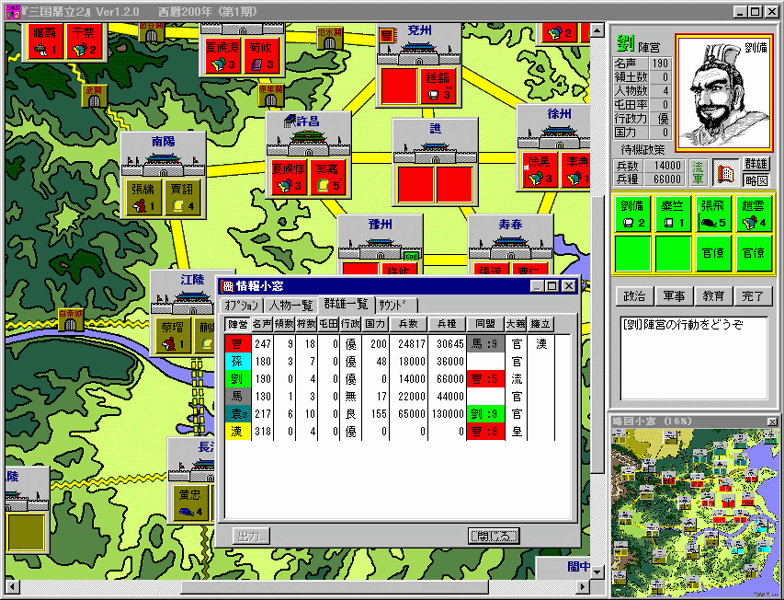This screenshot has width=784, height=600.
Task: Click the teal 袁s faction cell
Action: tap(238, 414)
